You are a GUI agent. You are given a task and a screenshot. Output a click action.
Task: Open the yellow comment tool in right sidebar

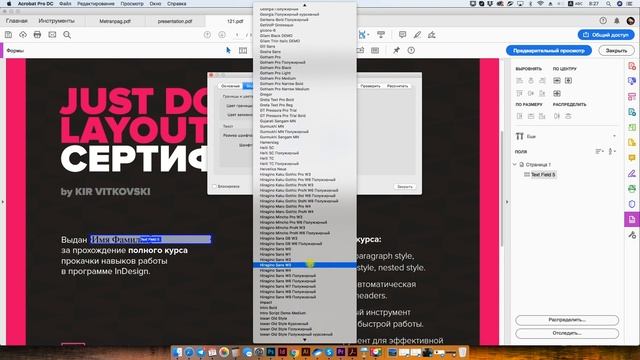click(x=632, y=158)
